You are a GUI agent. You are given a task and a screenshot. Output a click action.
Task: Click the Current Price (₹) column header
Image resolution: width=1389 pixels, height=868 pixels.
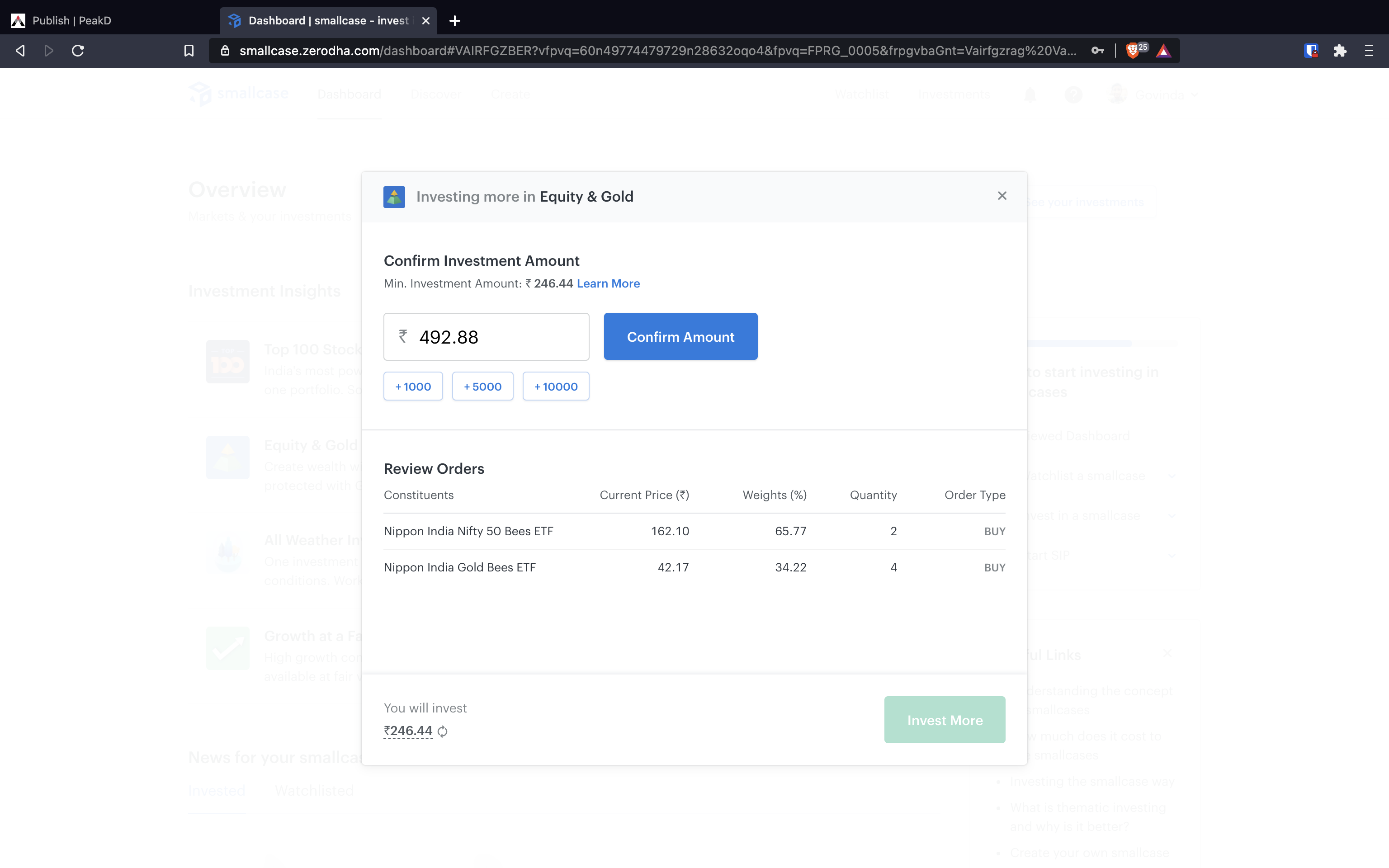coord(644,495)
